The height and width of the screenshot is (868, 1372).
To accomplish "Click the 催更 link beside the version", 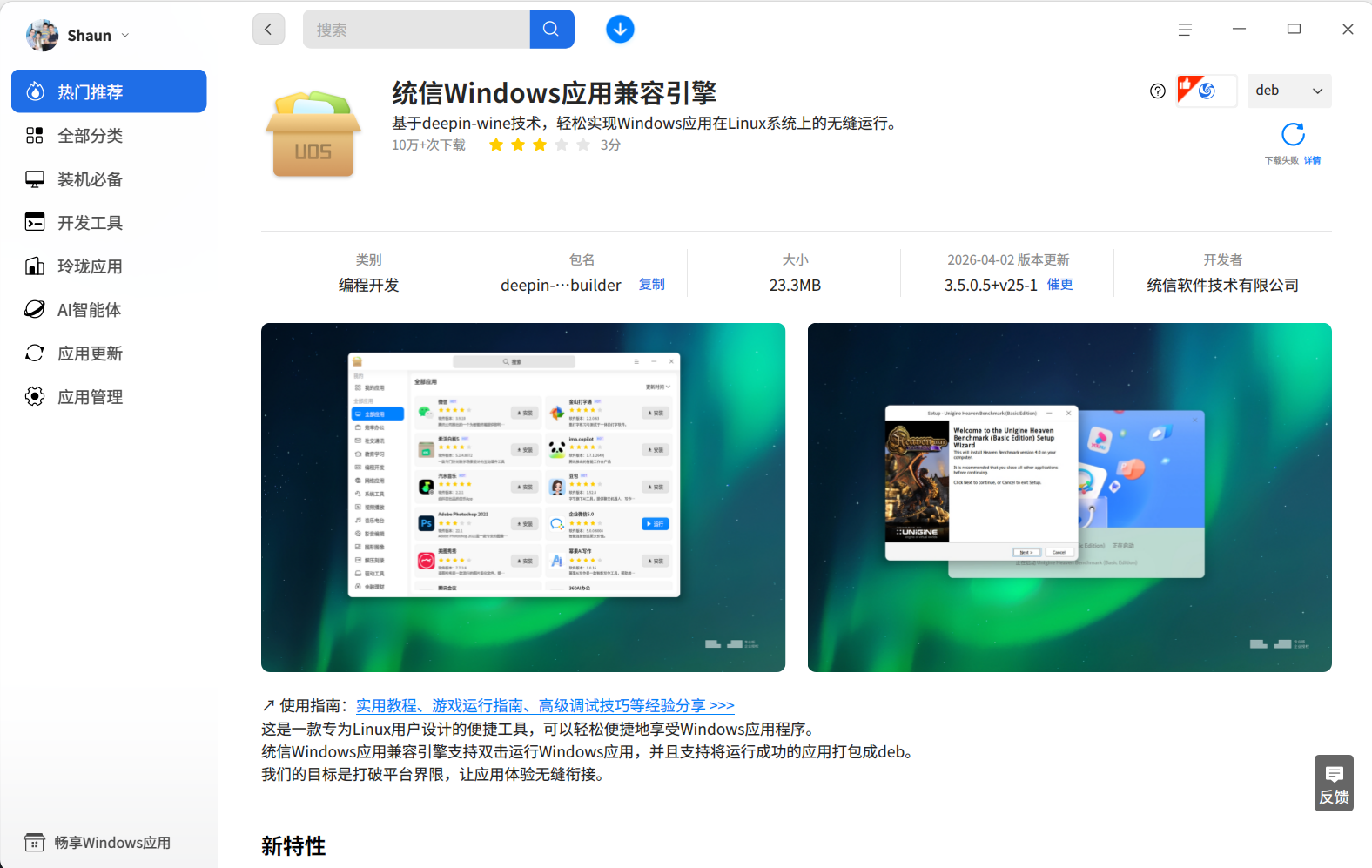I will [x=1060, y=285].
